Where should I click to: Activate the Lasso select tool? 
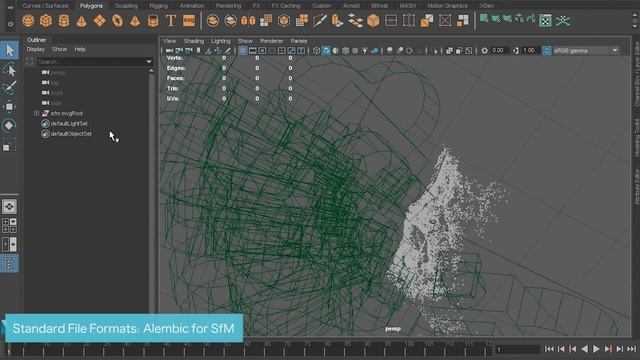tap(9, 70)
